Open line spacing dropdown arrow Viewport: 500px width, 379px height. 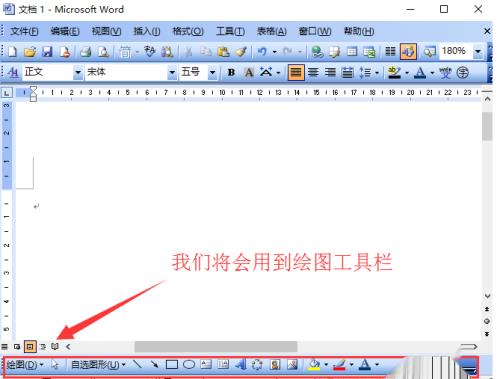point(377,73)
